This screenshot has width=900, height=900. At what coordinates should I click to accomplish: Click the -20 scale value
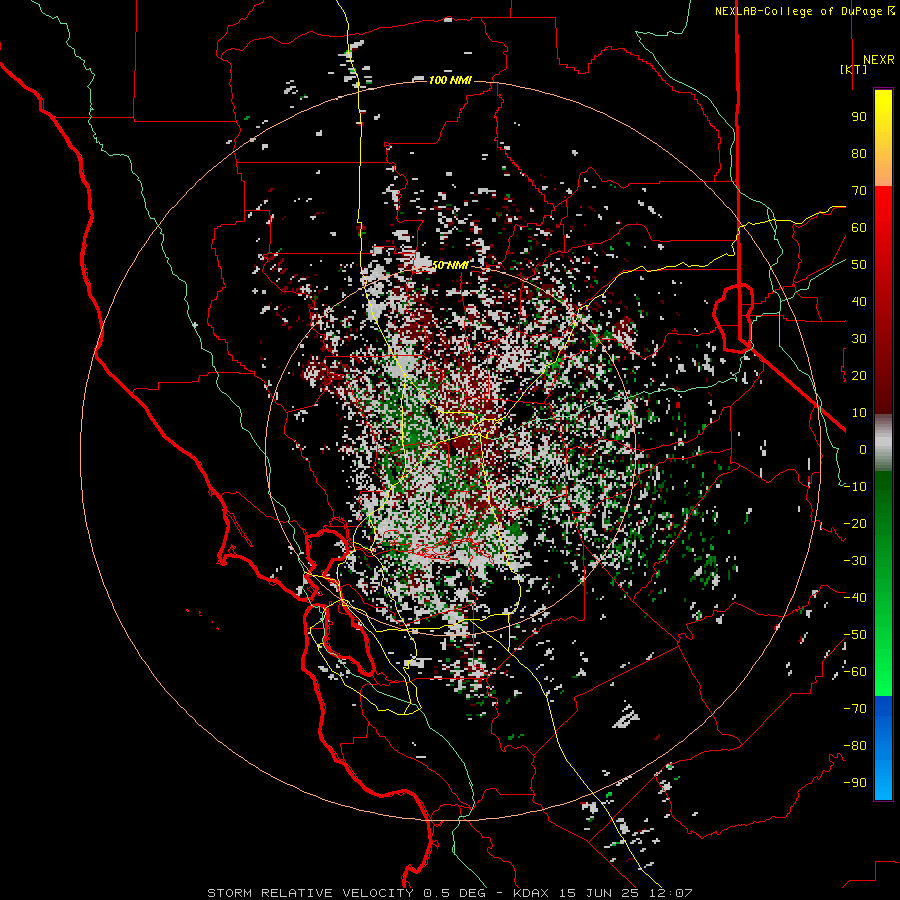[855, 524]
